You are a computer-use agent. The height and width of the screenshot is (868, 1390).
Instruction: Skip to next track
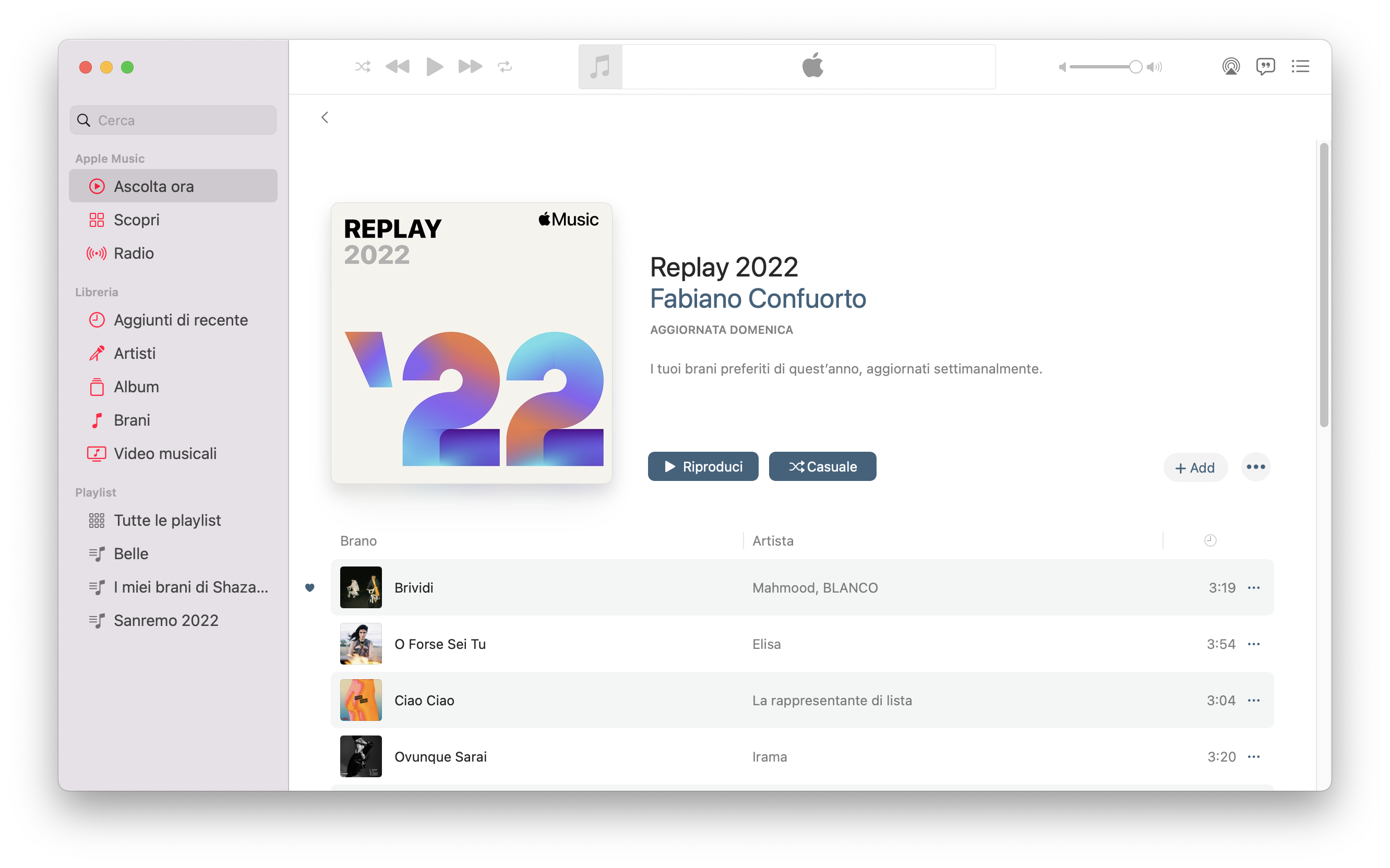[470, 67]
